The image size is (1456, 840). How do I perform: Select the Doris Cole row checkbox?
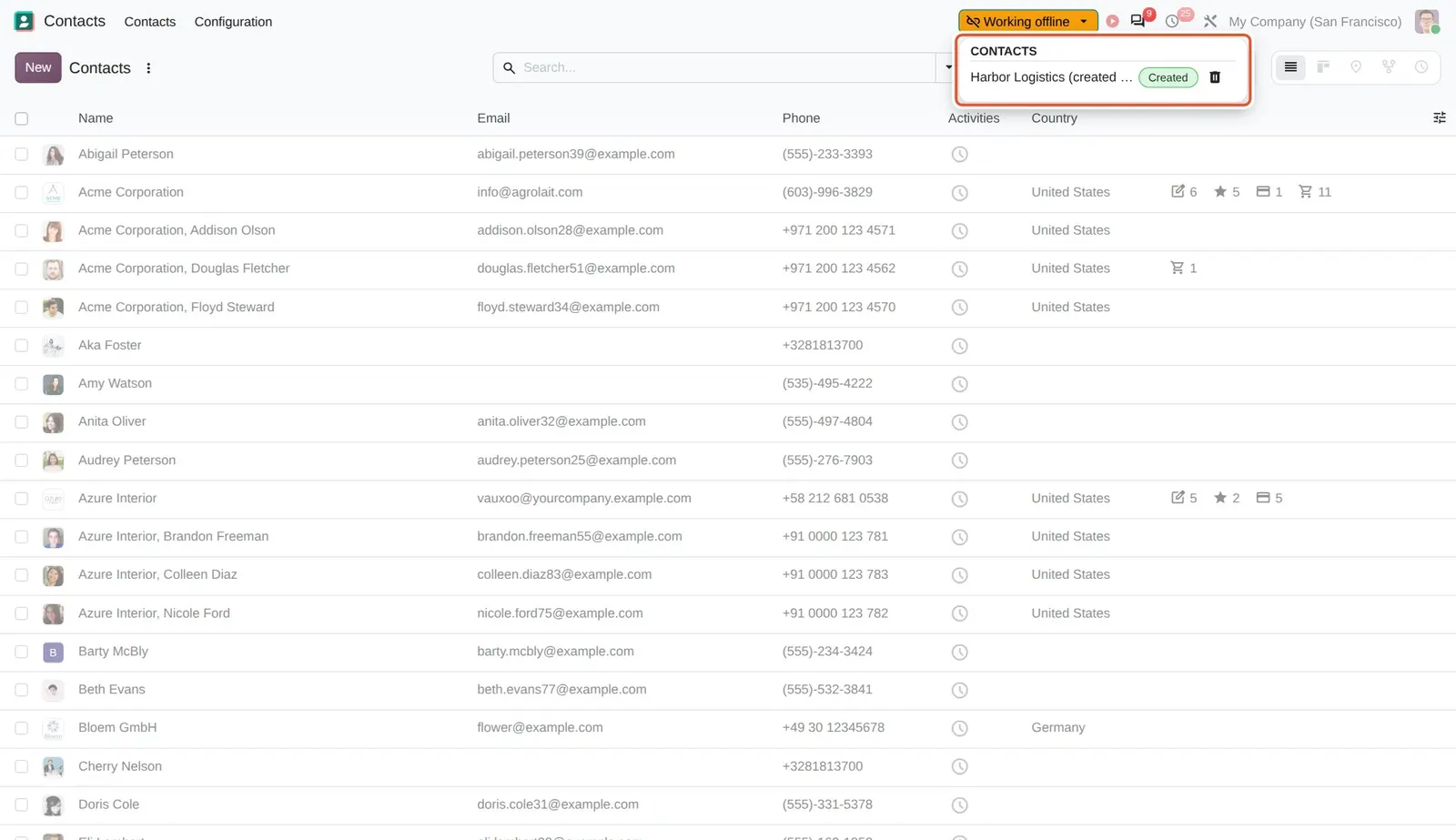coord(22,805)
